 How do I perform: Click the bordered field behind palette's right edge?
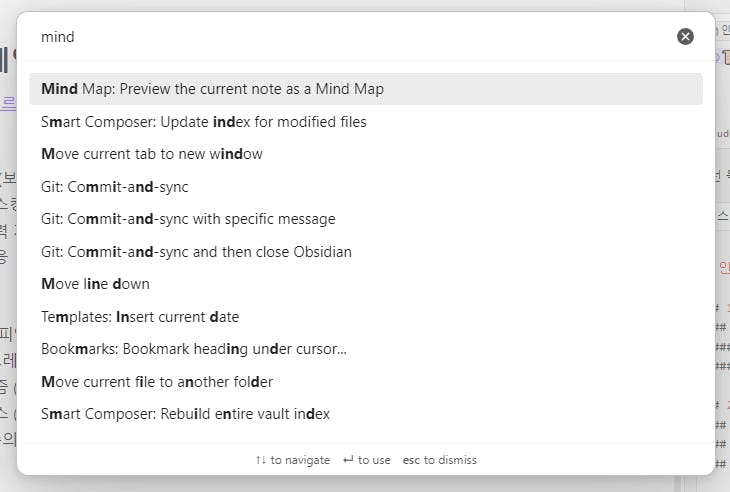(722, 214)
